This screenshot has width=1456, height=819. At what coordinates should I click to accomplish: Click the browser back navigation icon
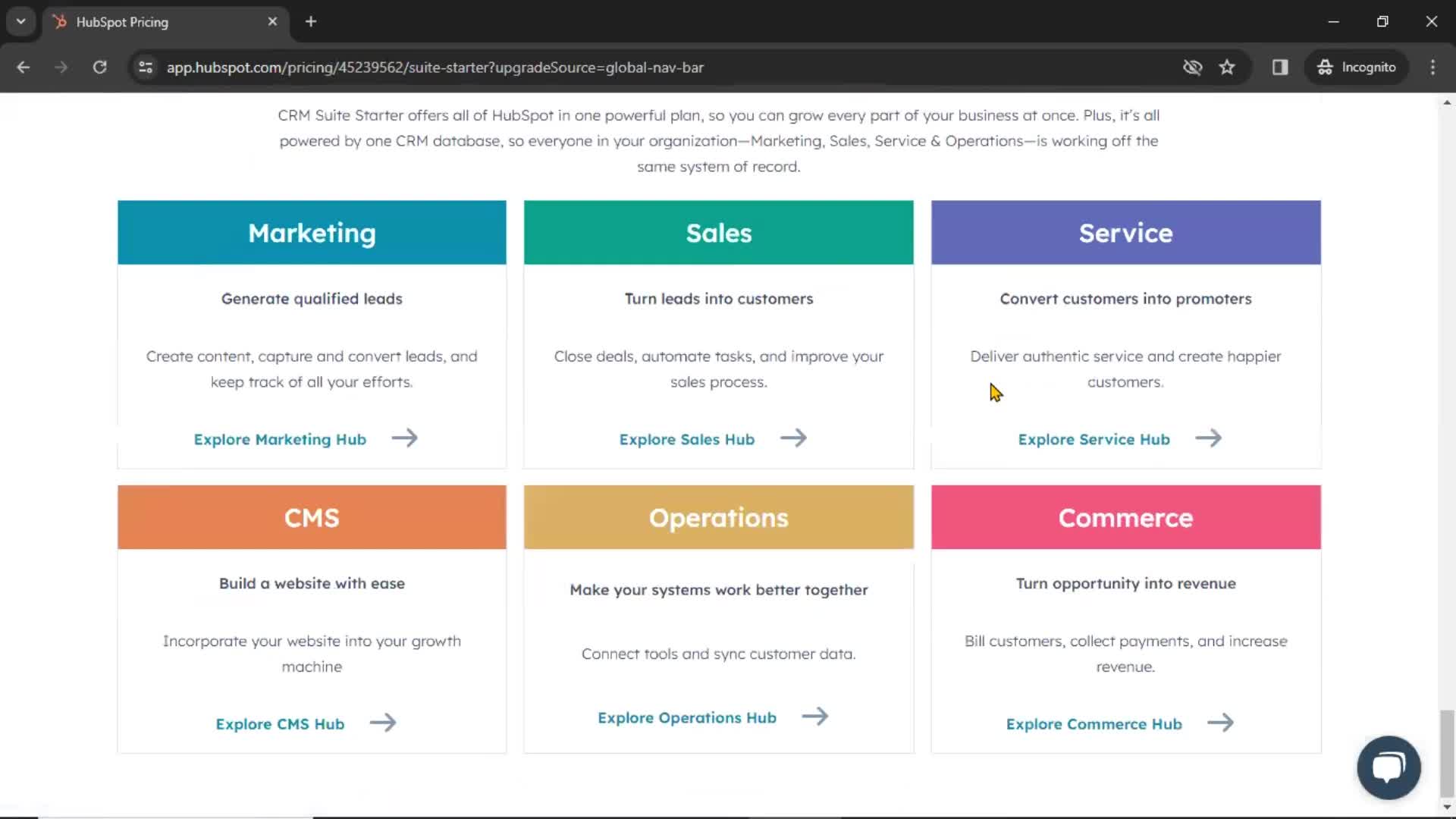pyautogui.click(x=23, y=67)
